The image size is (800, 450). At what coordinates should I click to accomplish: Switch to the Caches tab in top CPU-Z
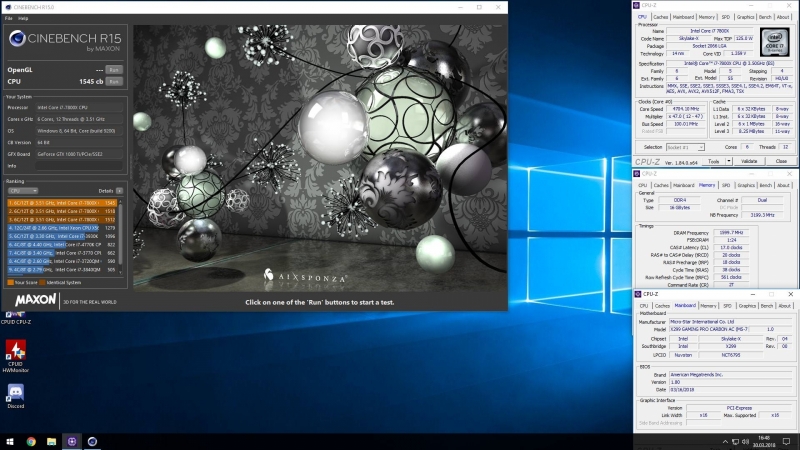660,17
